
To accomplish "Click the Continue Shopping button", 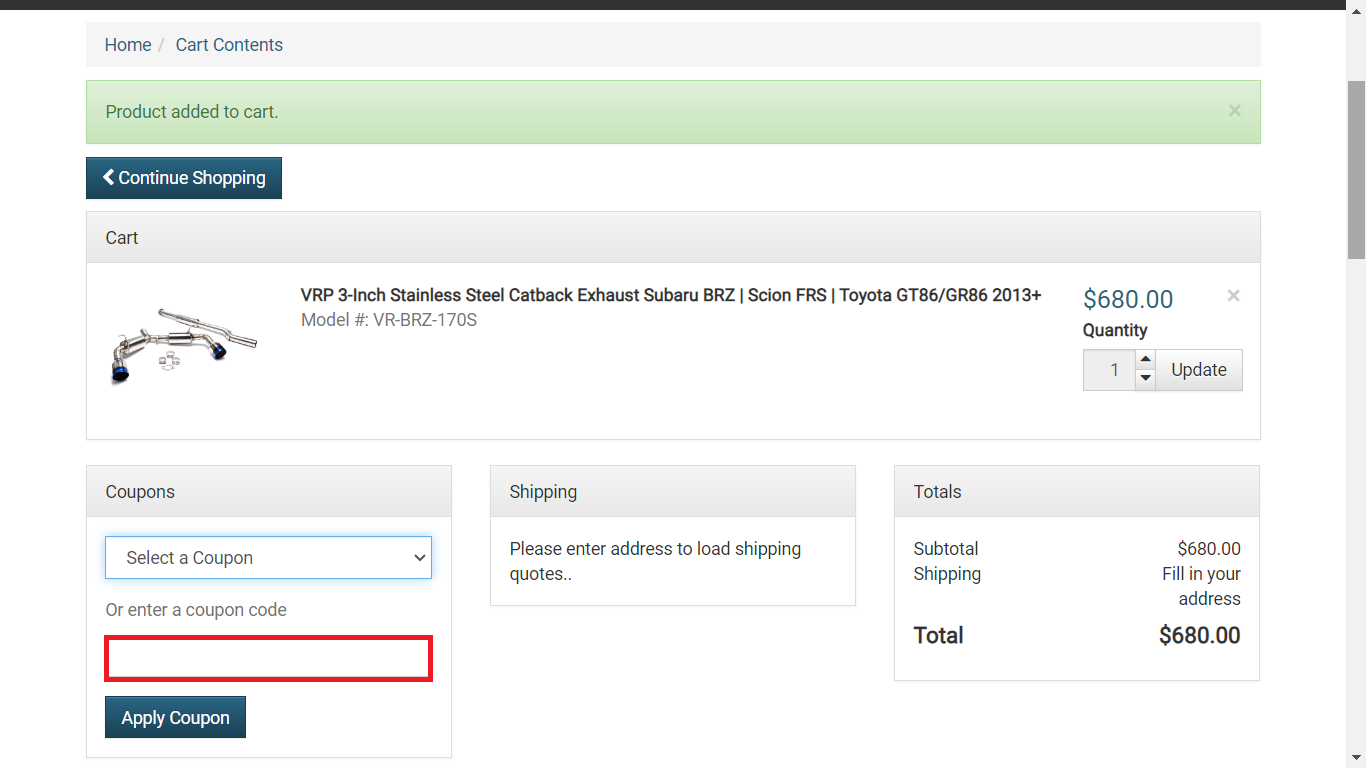I will [x=184, y=178].
